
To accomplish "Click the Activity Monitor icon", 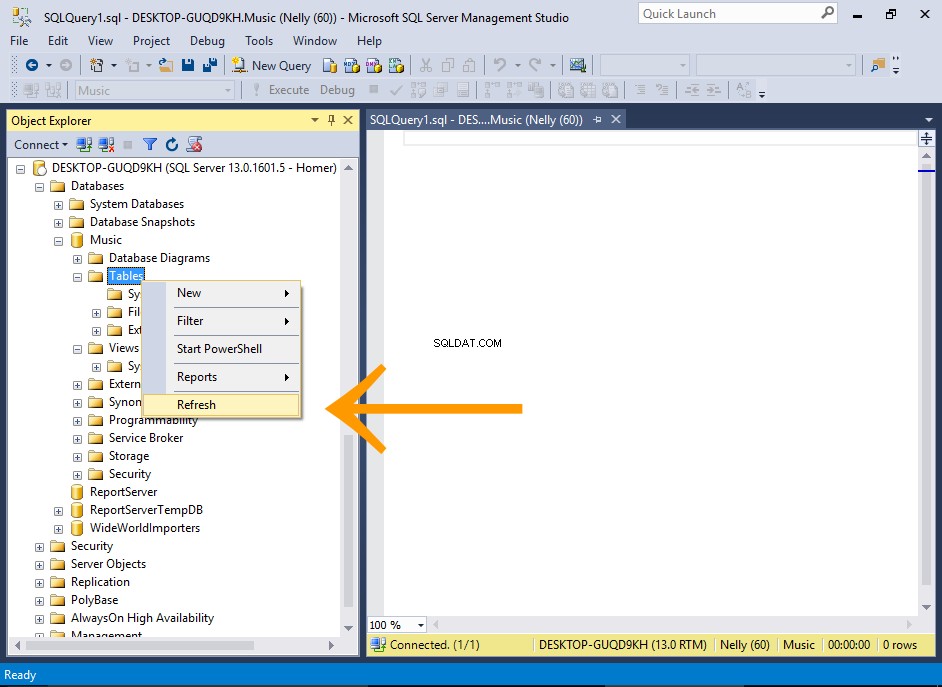I will [577, 65].
